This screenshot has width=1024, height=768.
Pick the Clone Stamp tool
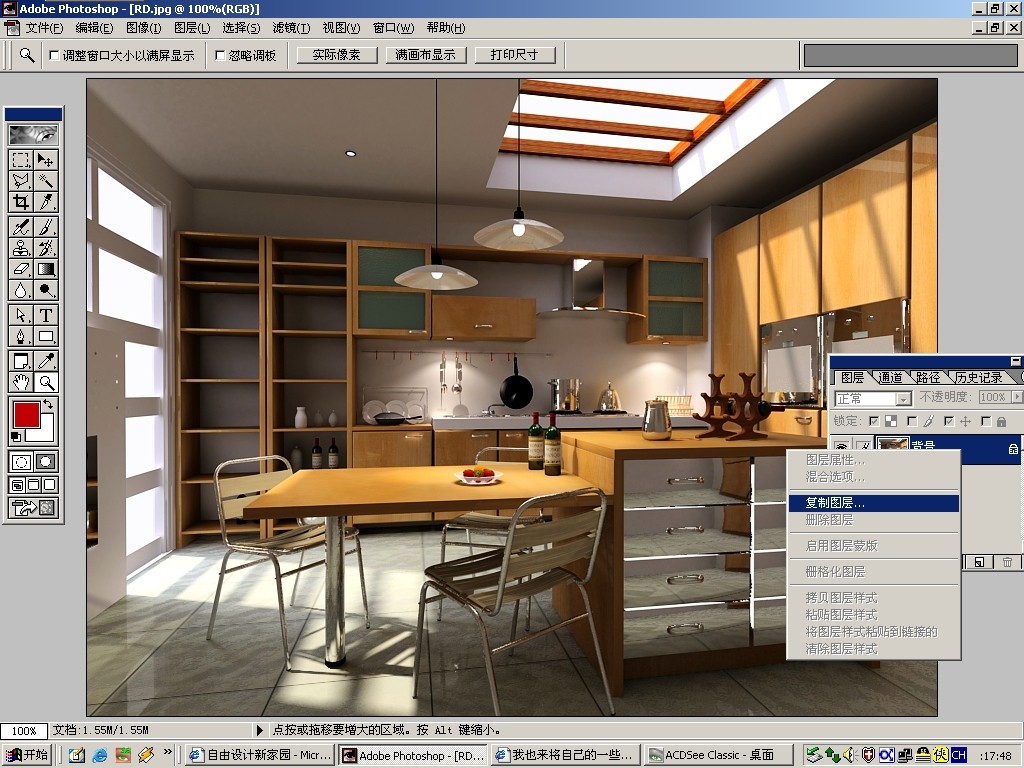point(21,248)
